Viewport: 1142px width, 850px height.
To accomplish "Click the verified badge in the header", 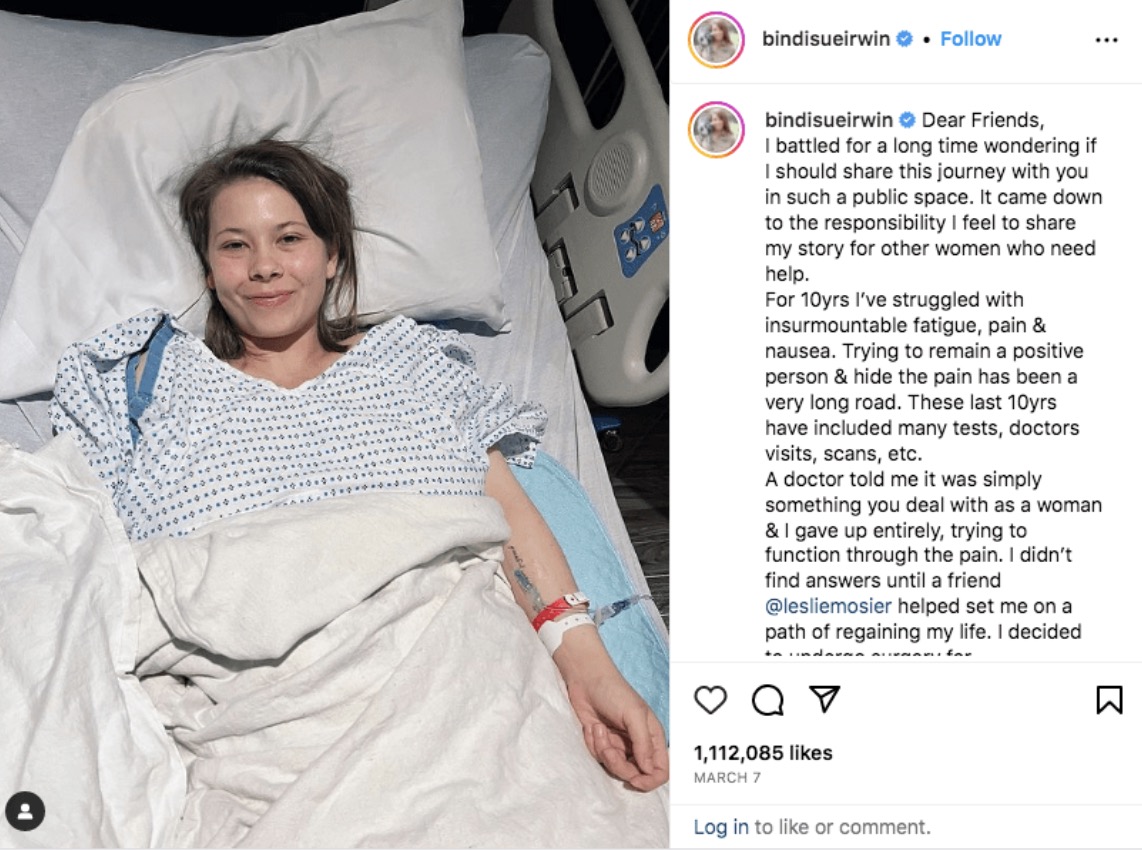I will point(904,39).
